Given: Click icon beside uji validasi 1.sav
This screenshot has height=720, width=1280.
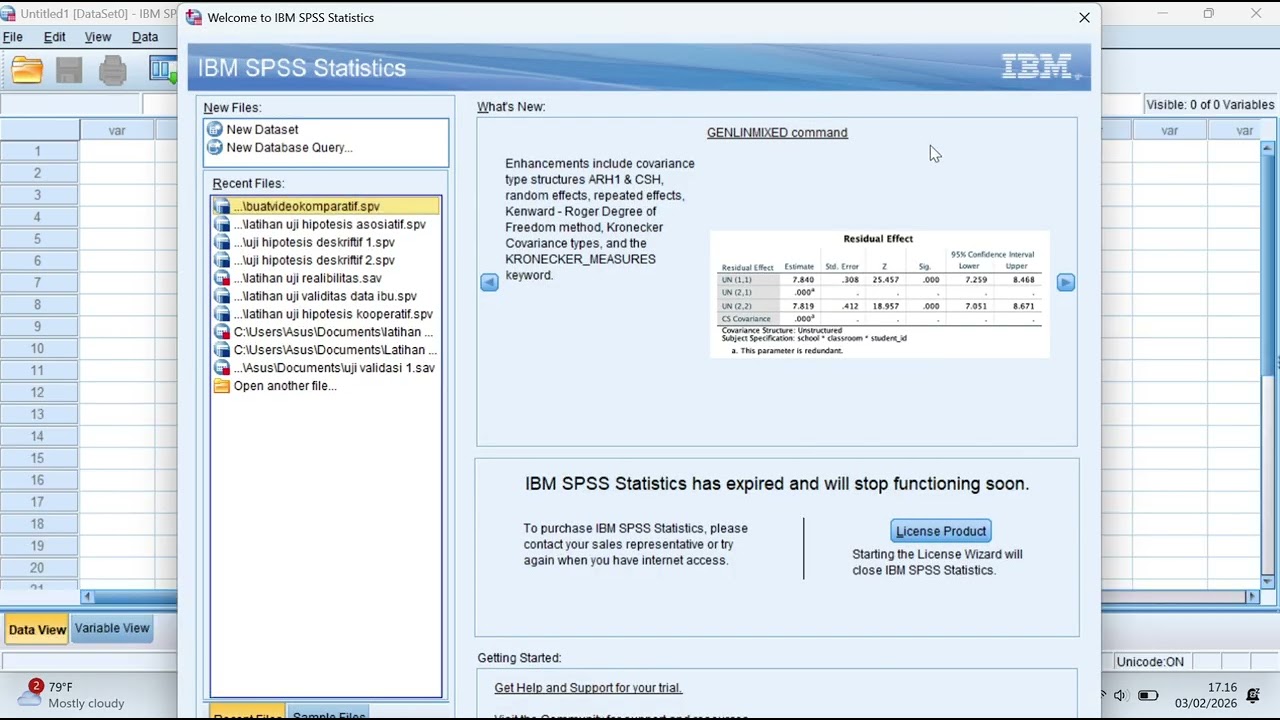Looking at the screenshot, I should [x=222, y=368].
